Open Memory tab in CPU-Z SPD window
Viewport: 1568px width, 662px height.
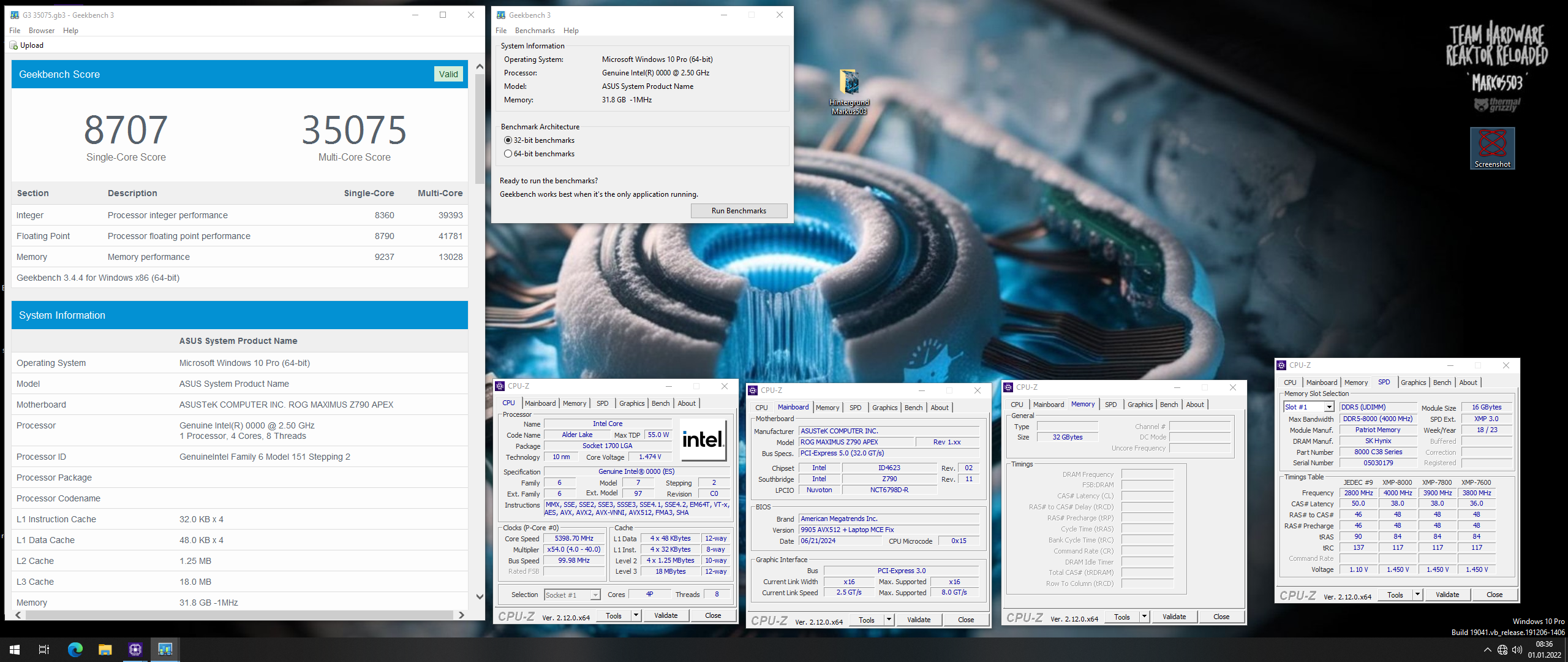click(x=1355, y=382)
